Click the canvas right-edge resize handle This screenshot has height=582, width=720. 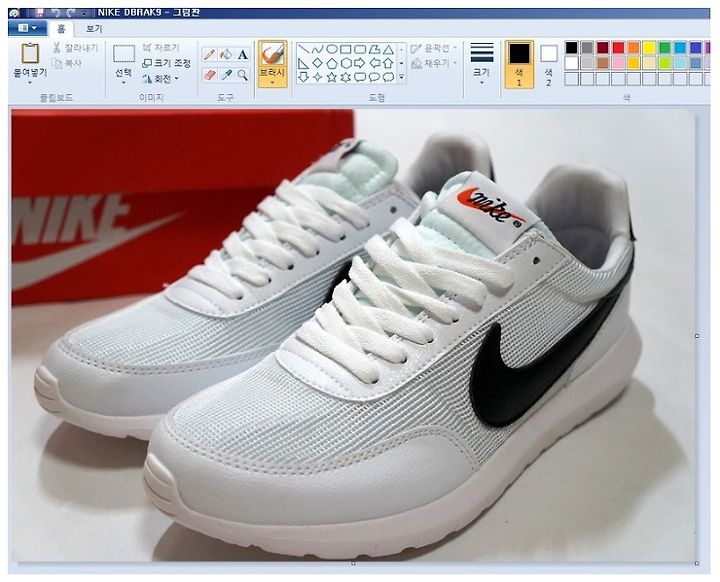click(x=697, y=336)
